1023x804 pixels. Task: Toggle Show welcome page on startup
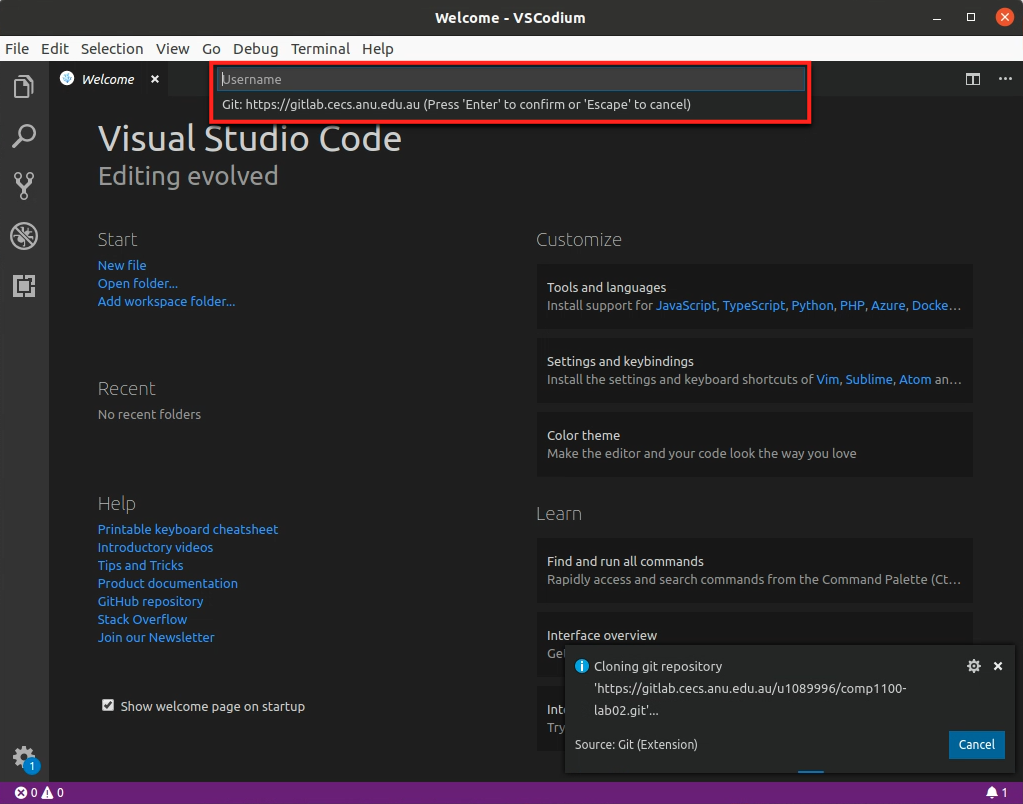(108, 705)
